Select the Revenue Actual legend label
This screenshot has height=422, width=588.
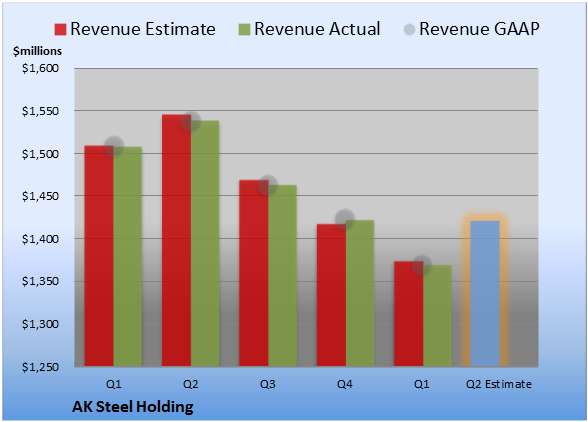tap(317, 29)
